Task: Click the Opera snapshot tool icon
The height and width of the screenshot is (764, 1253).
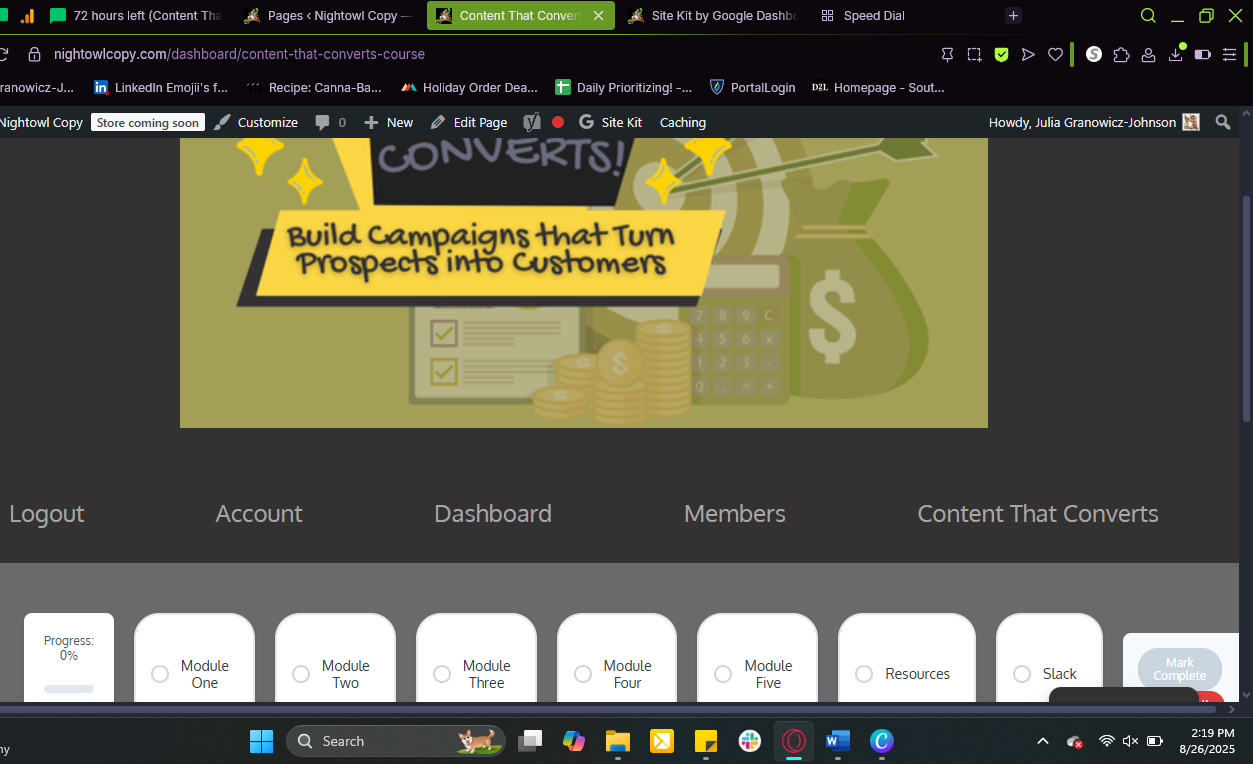Action: click(x=974, y=54)
